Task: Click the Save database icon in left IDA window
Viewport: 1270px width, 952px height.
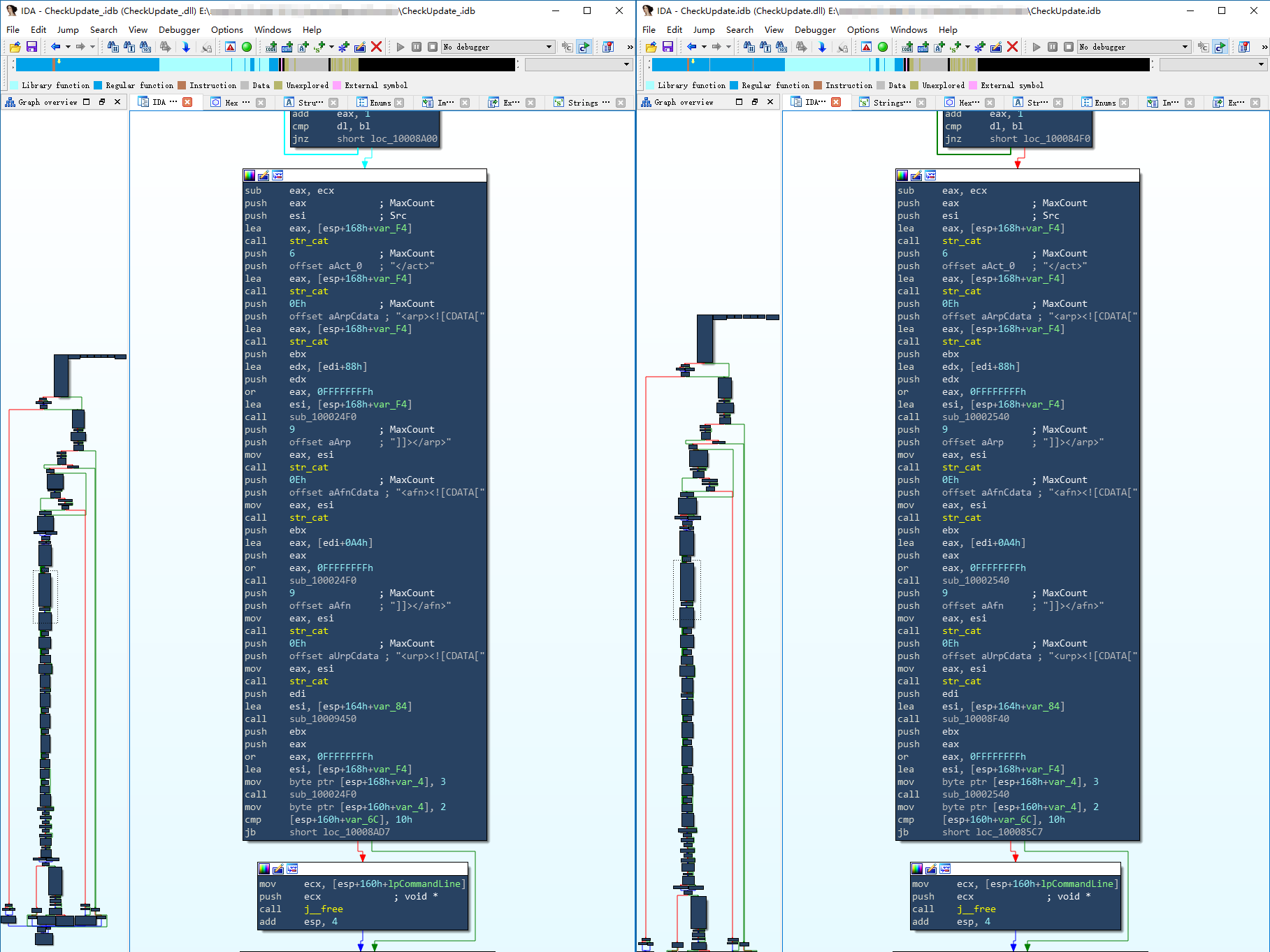Action: pos(31,47)
